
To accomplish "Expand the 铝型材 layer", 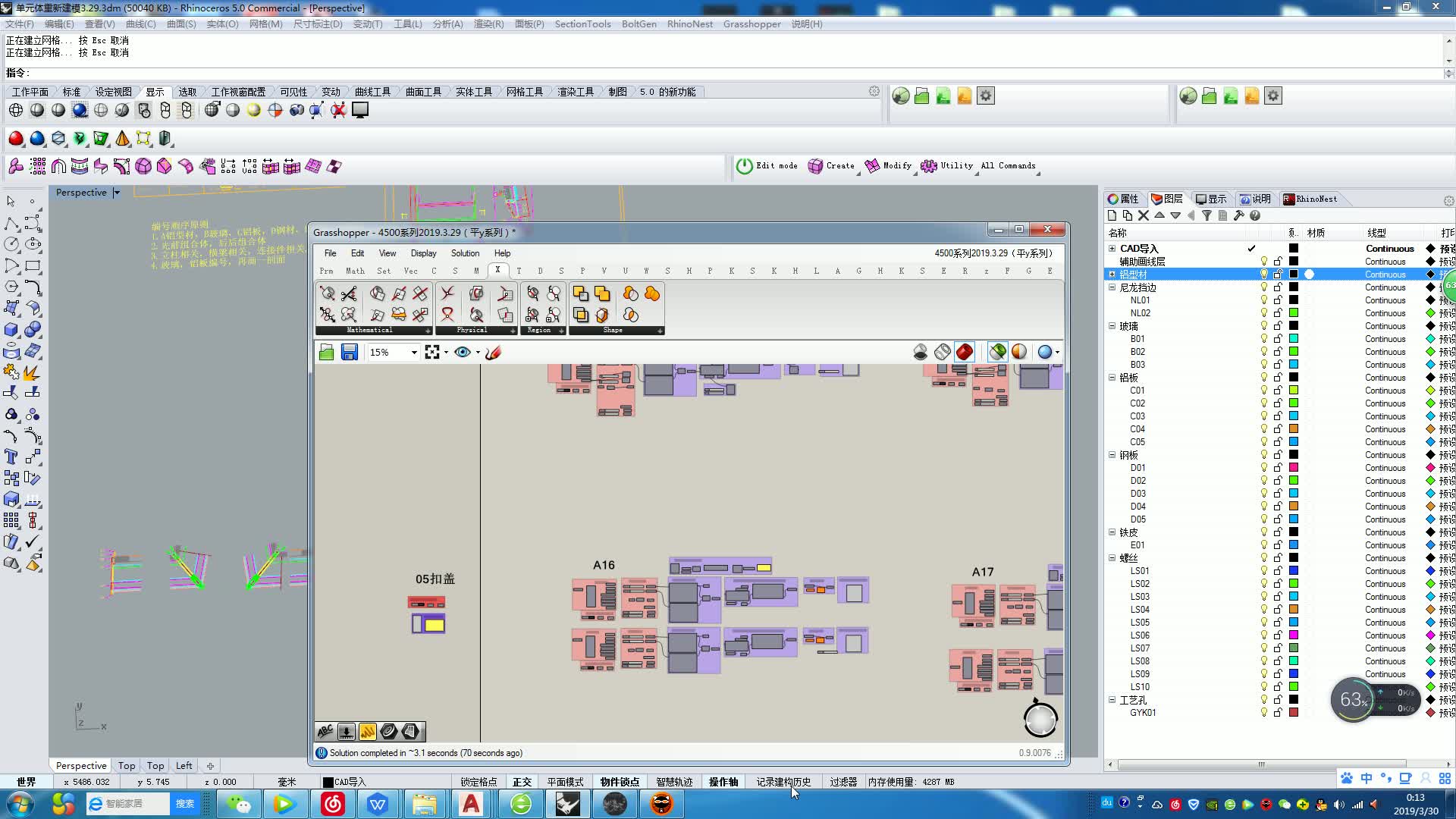I will (1112, 275).
